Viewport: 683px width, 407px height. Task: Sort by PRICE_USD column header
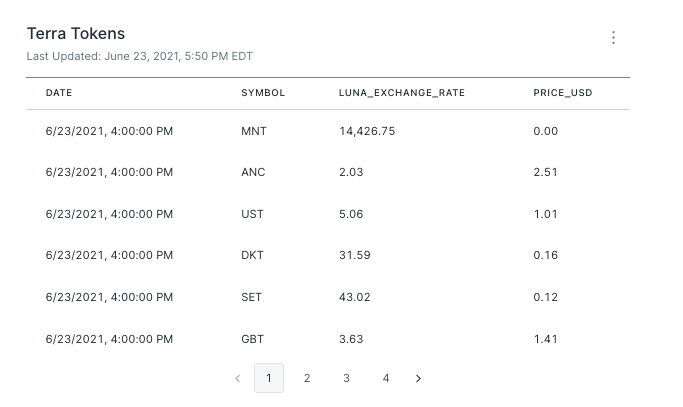point(563,93)
